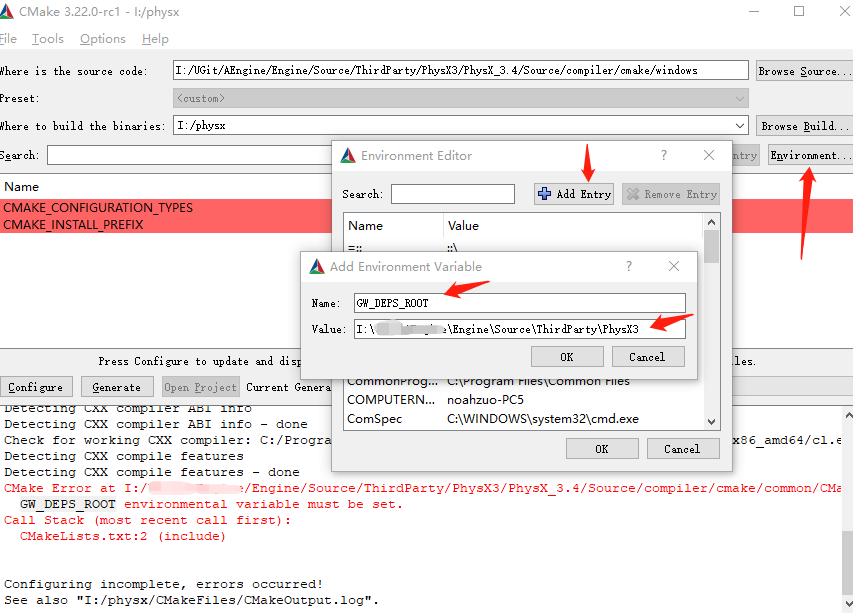Open the Tools menu
853x613 pixels.
tap(48, 39)
